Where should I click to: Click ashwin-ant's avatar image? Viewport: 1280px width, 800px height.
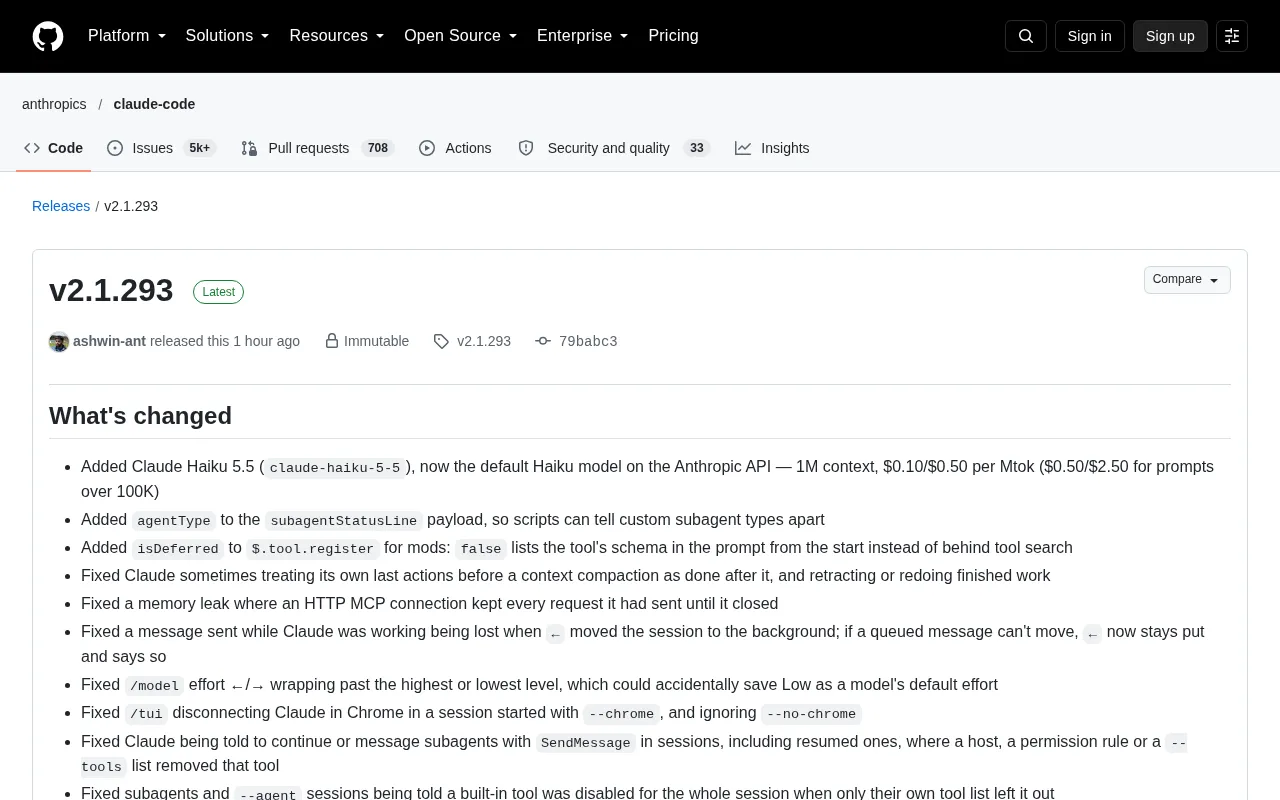click(x=59, y=342)
